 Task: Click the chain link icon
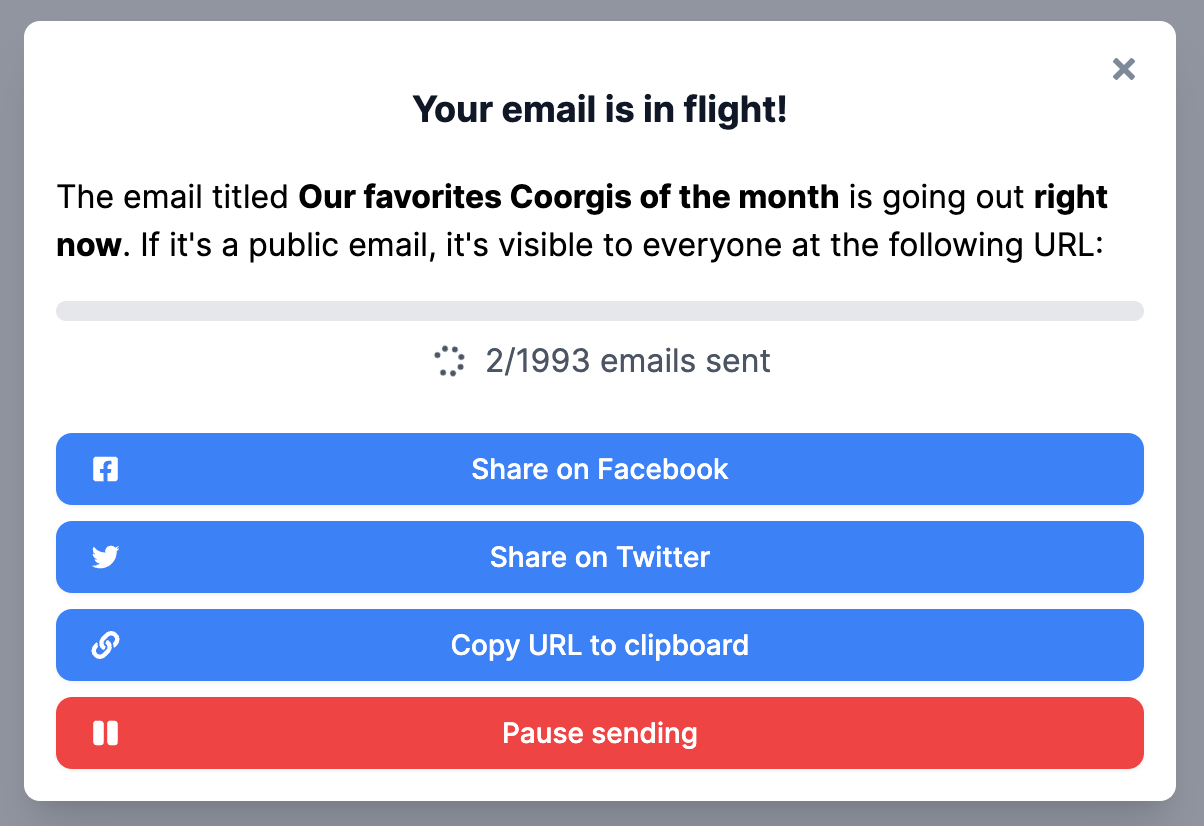[x=105, y=645]
